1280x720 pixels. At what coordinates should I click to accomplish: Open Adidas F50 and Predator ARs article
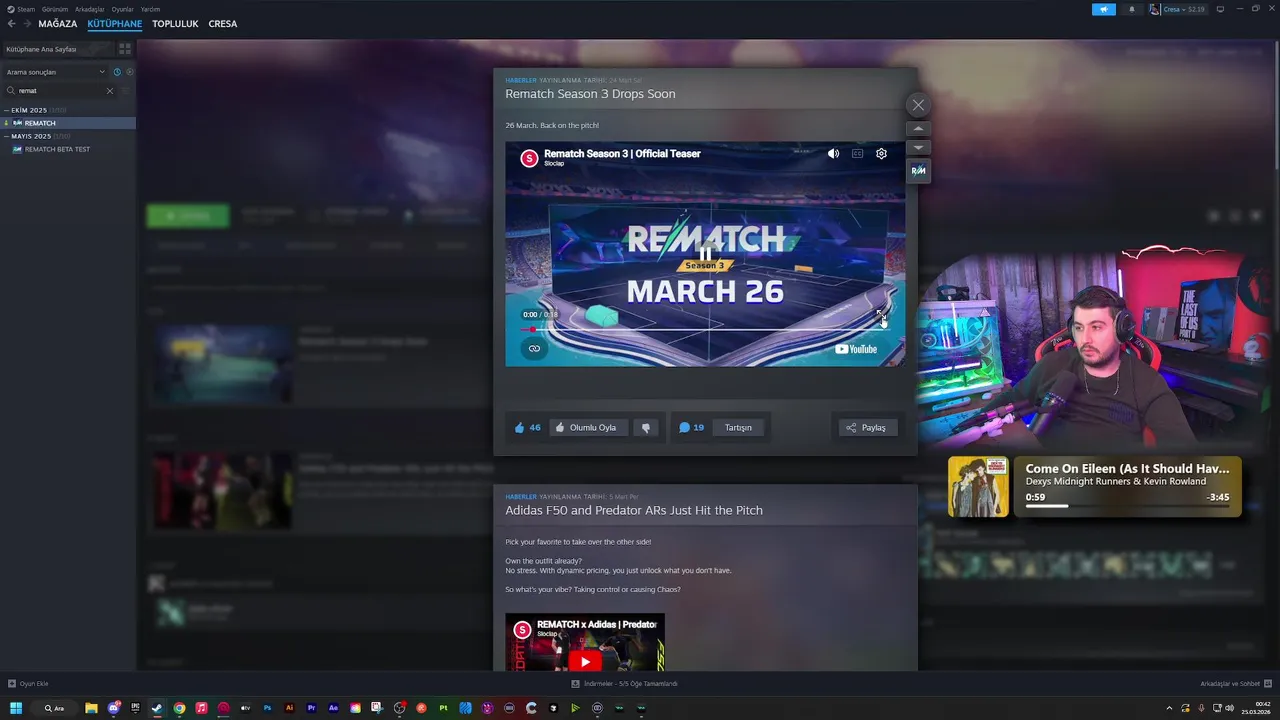point(634,510)
